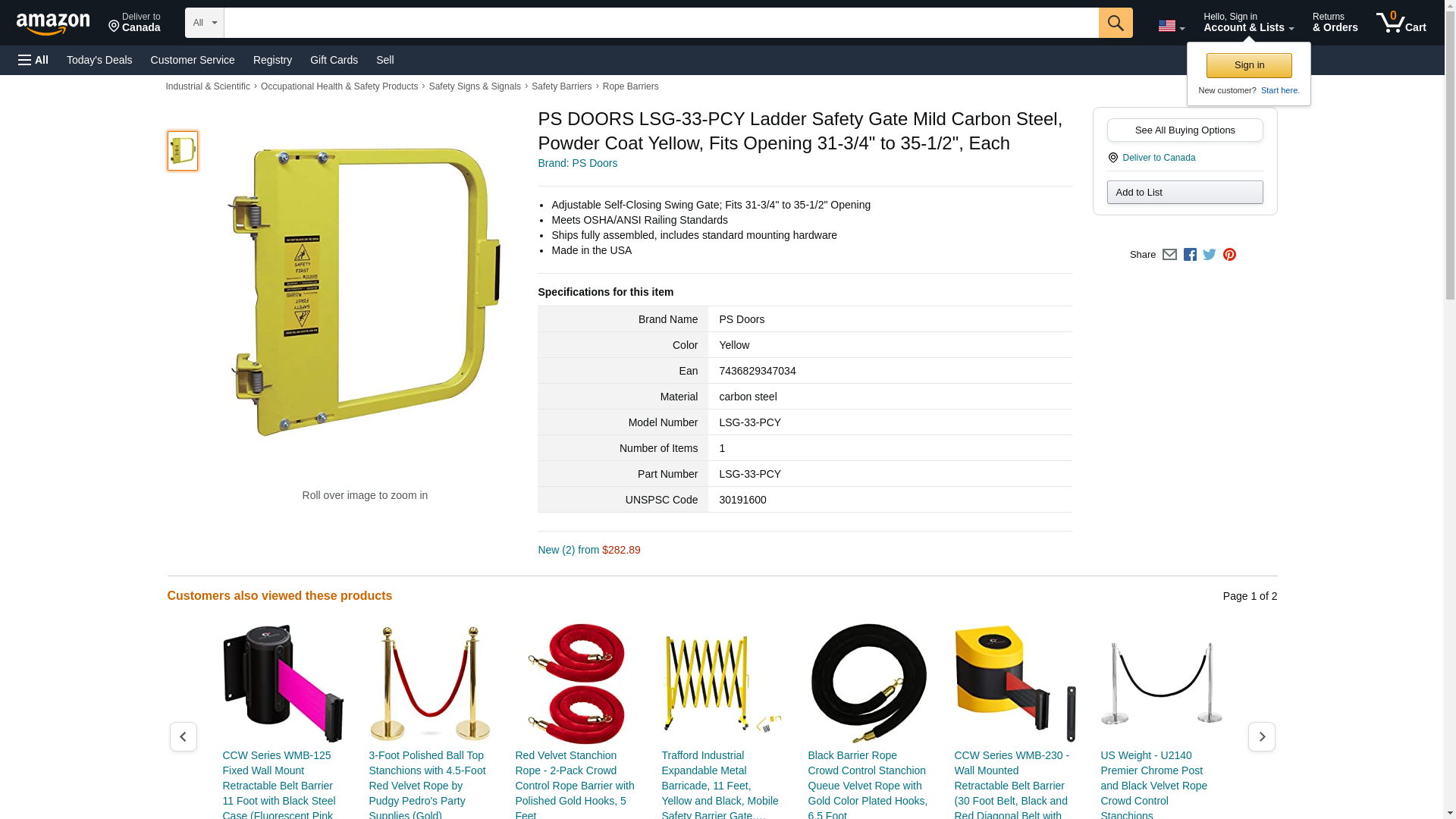Image resolution: width=1456 pixels, height=819 pixels.
Task: Expand the search category All dropdown
Action: tap(204, 23)
